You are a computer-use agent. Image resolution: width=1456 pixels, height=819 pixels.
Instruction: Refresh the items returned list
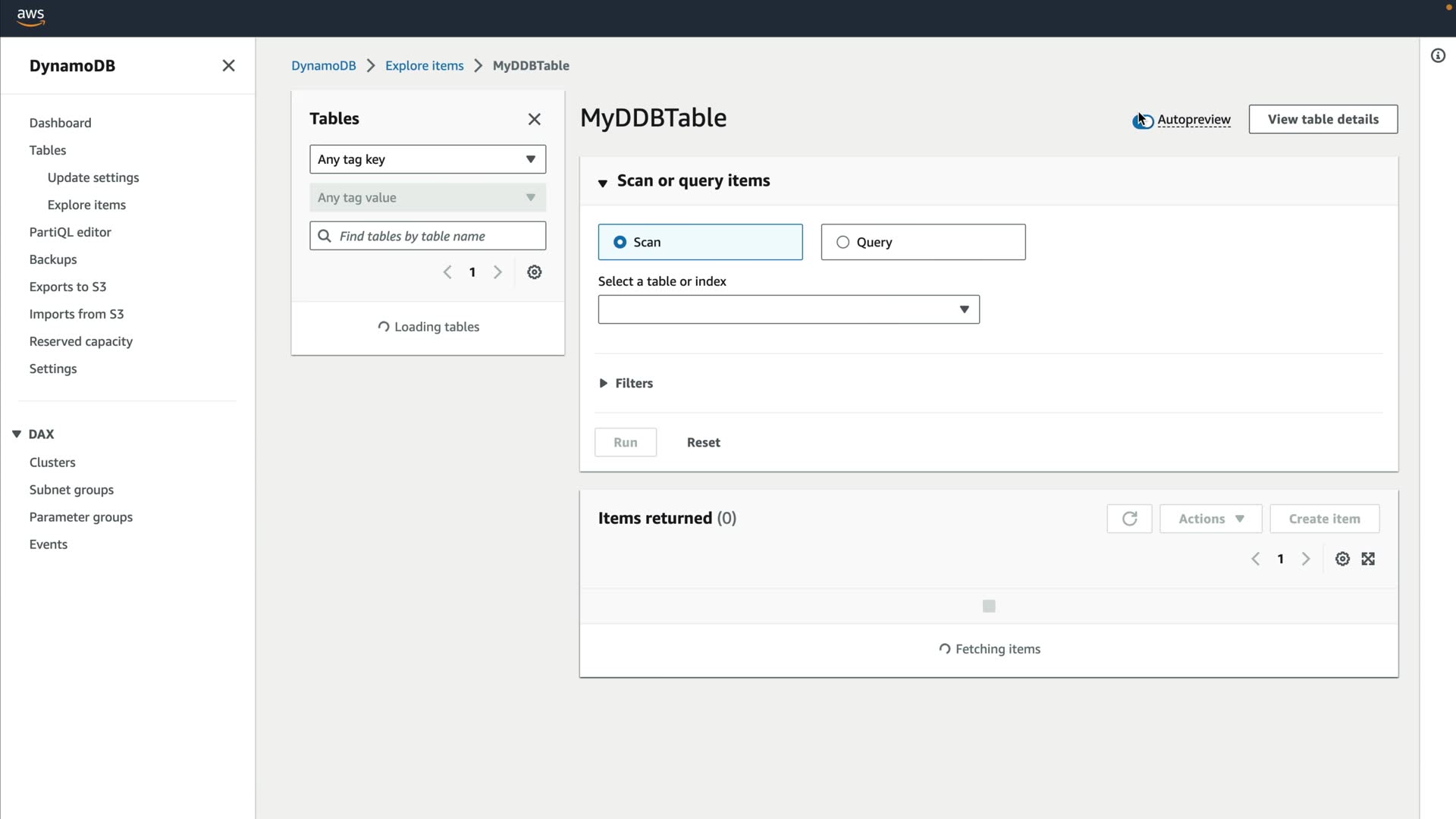coord(1129,519)
